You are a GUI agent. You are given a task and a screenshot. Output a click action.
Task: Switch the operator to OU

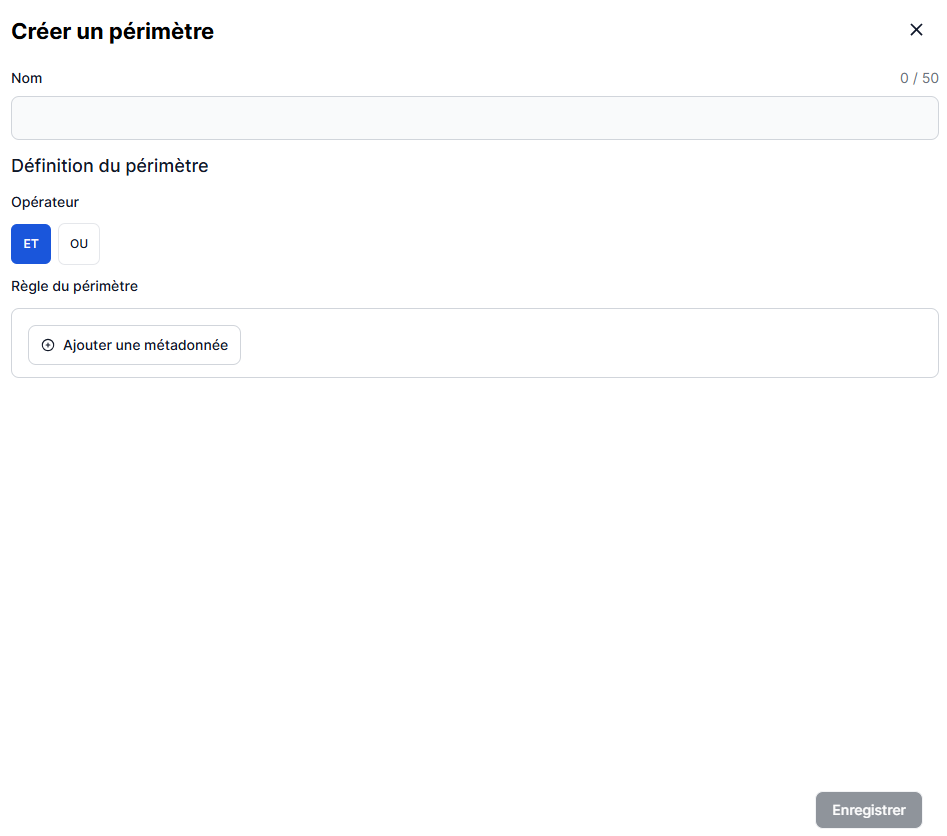(x=79, y=244)
